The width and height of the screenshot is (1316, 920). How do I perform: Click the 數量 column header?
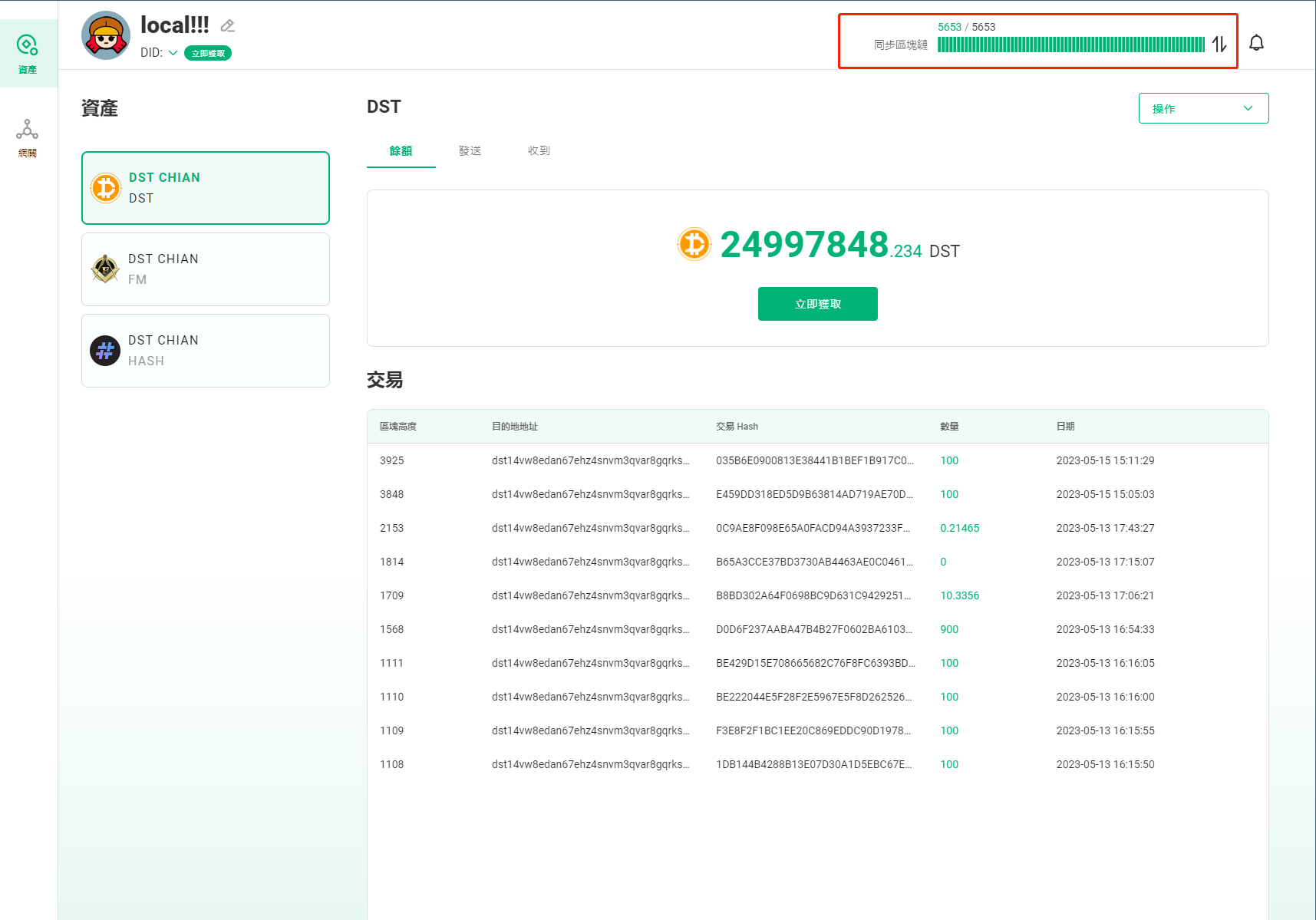pyautogui.click(x=949, y=427)
